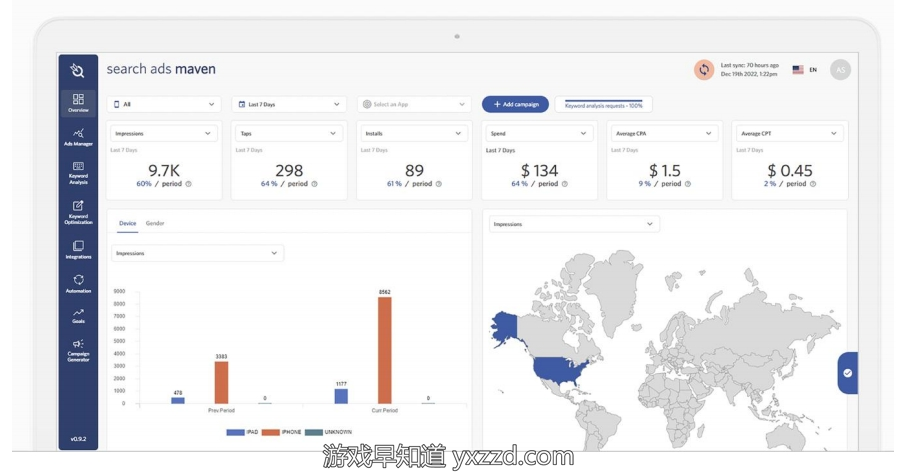This screenshot has height=475, width=917.
Task: Click the Search Ads Maven logo icon
Action: 77,70
